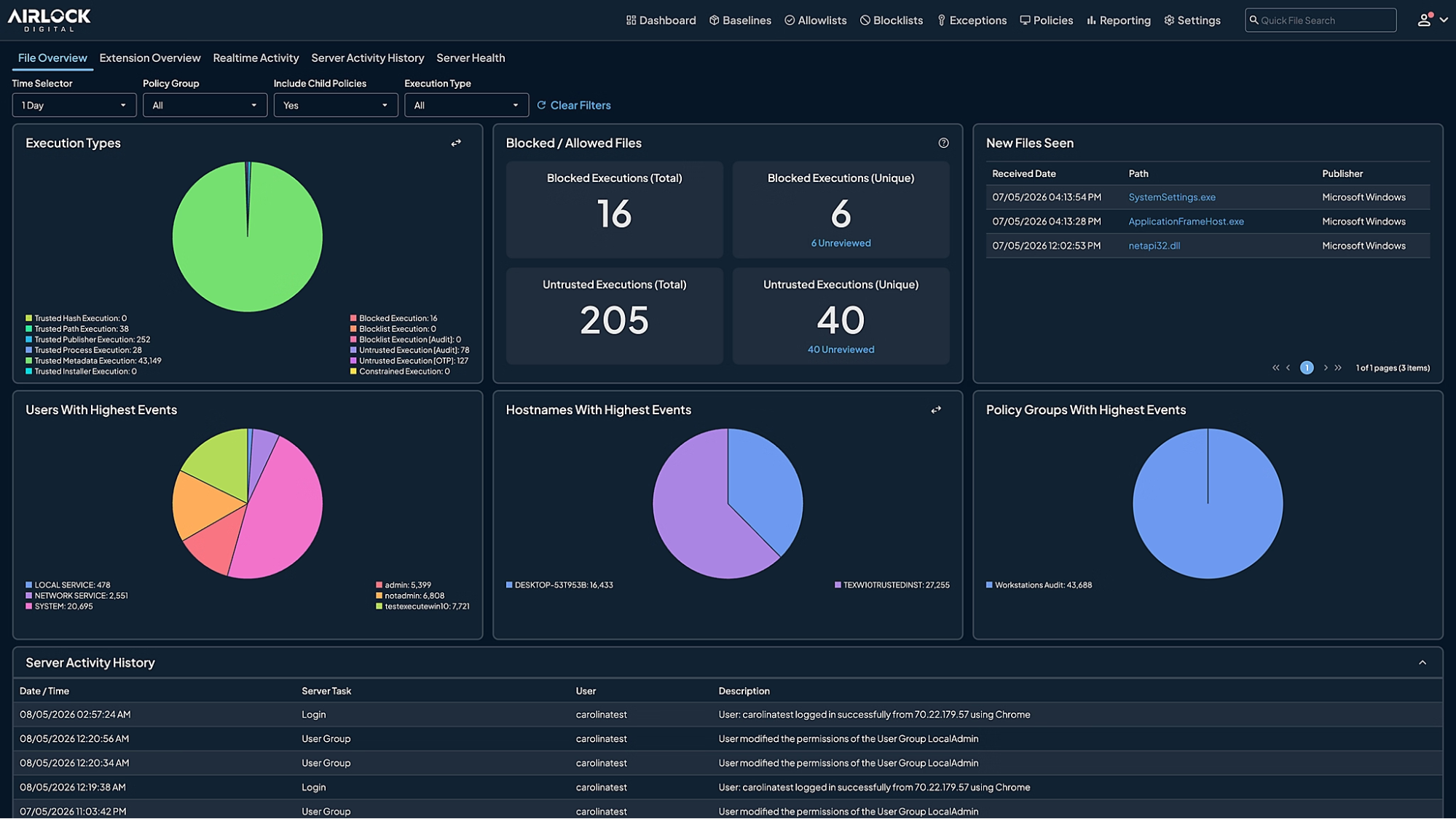Toggle Trusted Metadata Execution legend swatch
Screen dimensions: 1456x819
point(29,361)
